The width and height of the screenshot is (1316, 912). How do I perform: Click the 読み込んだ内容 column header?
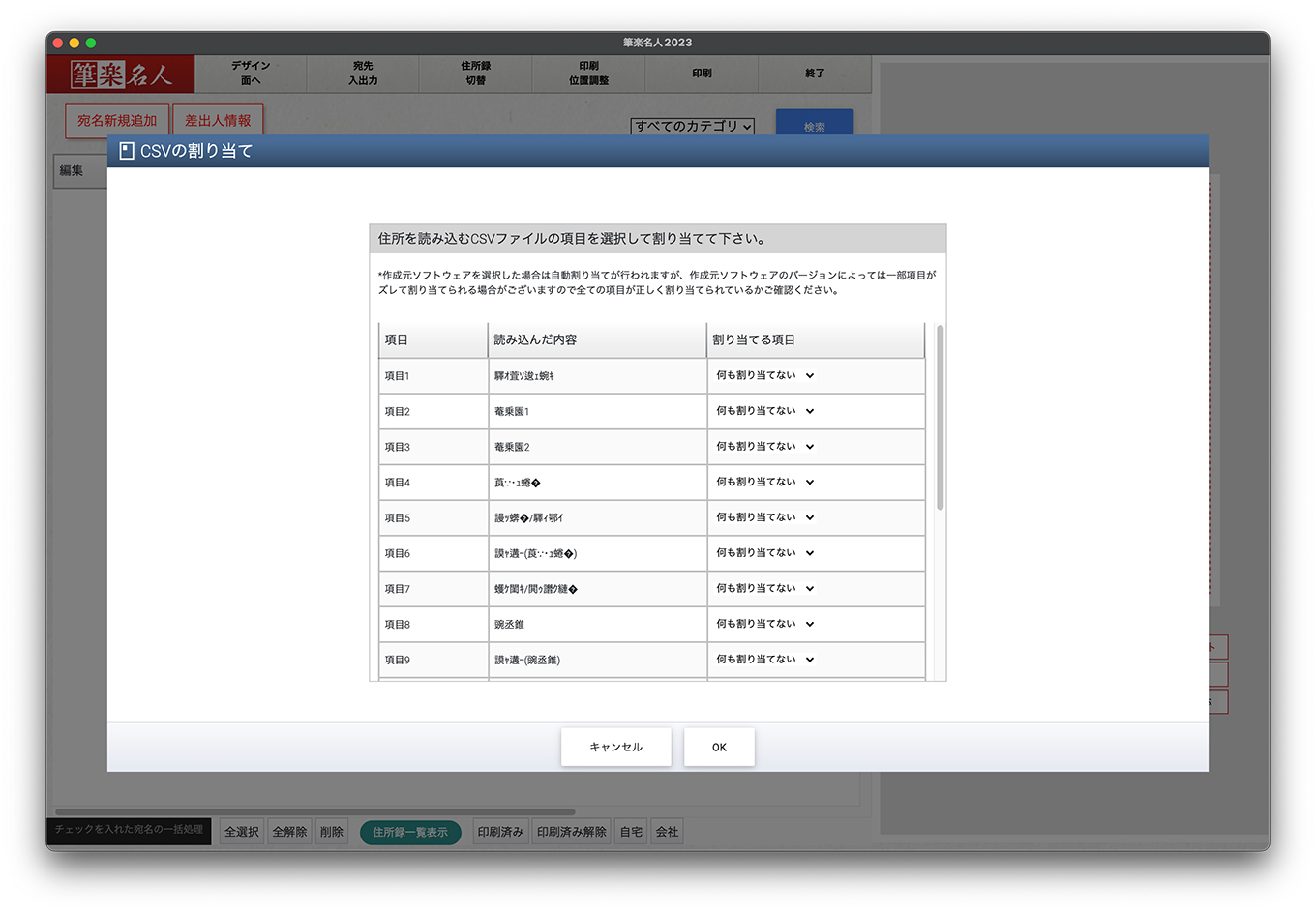point(598,340)
